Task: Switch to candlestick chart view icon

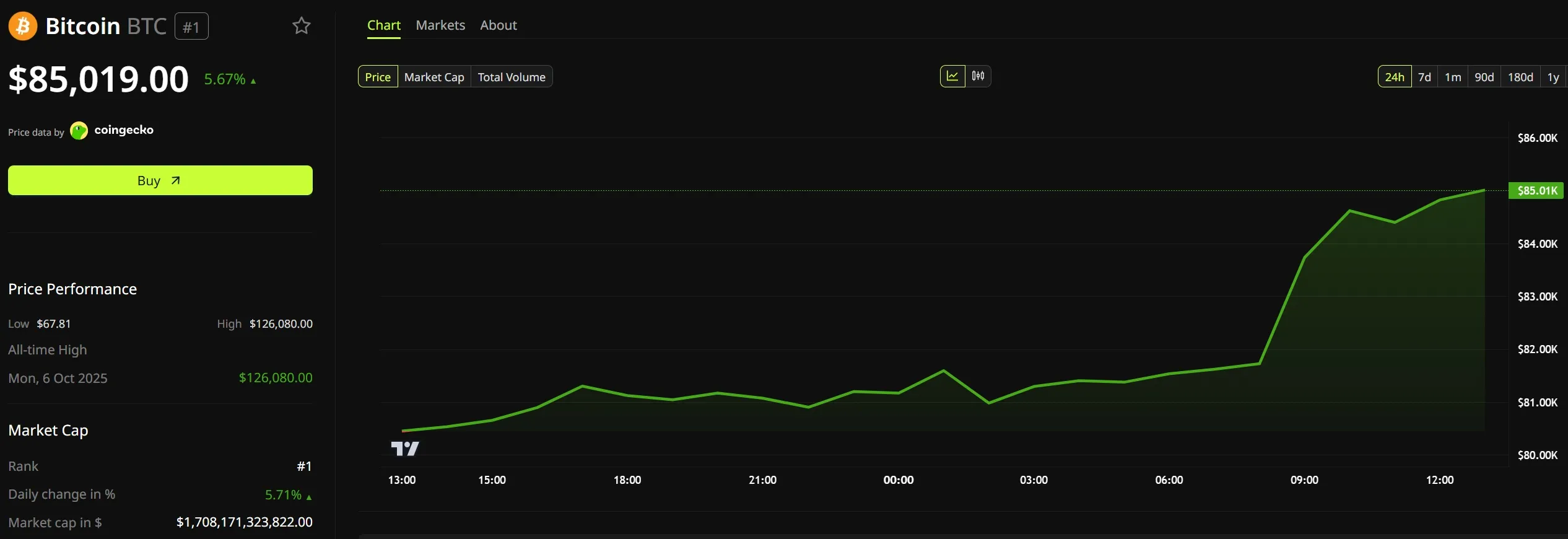Action: coord(978,76)
